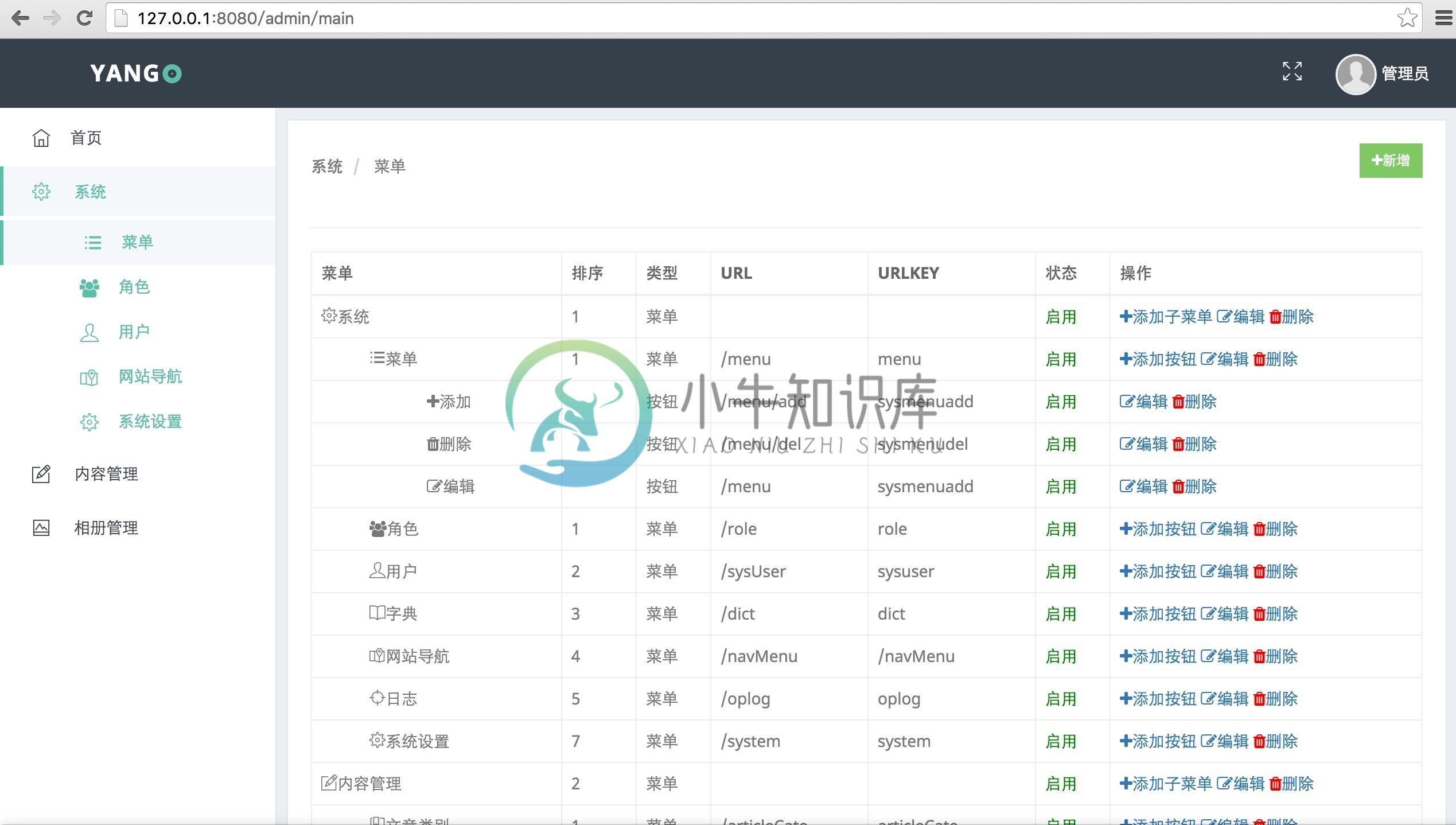Click the browser back arrow
This screenshot has height=825, width=1456.
point(21,18)
